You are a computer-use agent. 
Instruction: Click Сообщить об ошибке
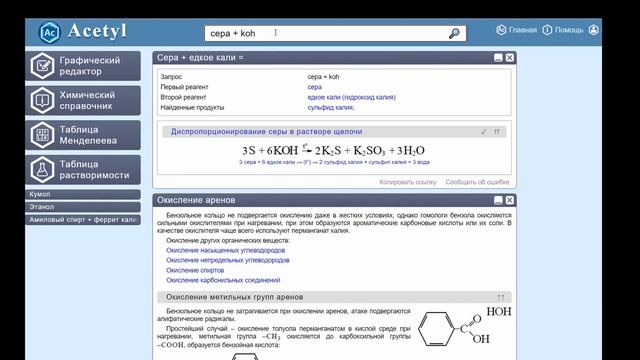click(x=477, y=182)
